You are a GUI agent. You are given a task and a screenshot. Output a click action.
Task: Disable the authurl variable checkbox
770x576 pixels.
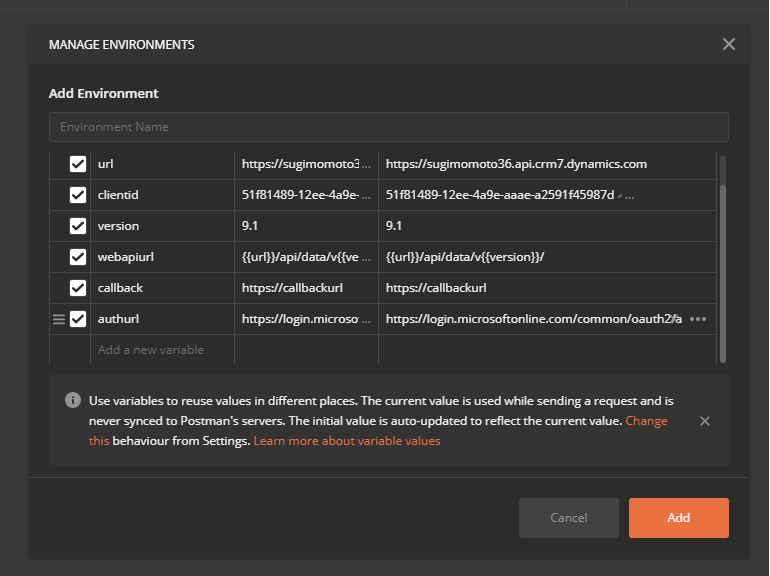point(78,319)
